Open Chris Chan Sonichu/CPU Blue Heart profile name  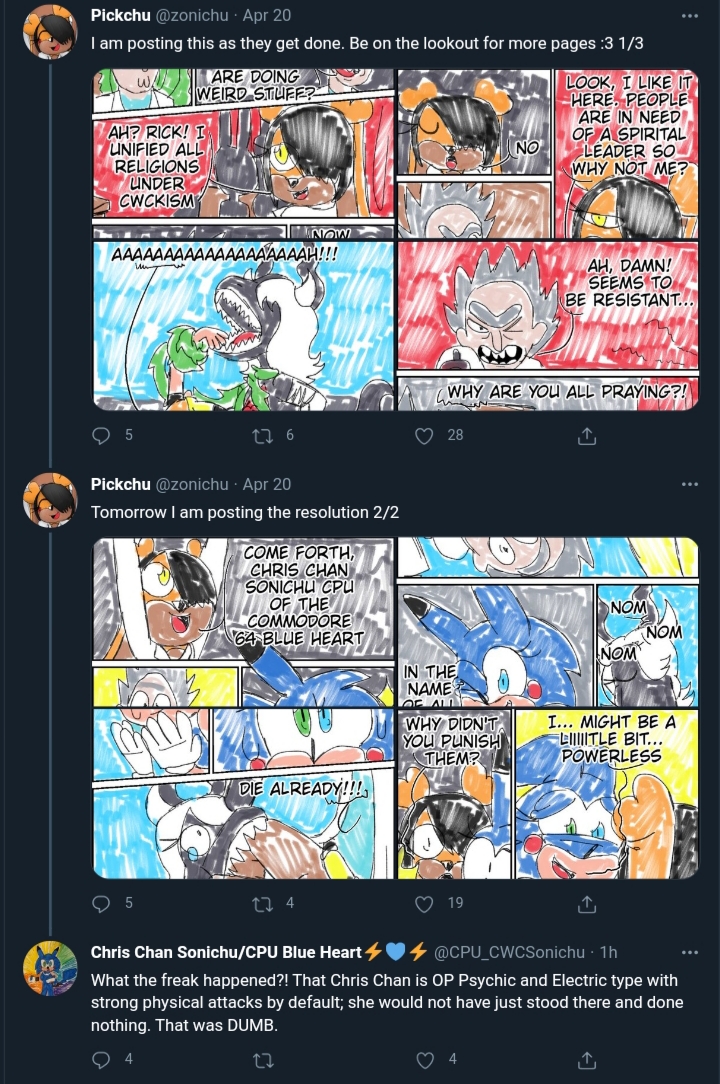226,952
